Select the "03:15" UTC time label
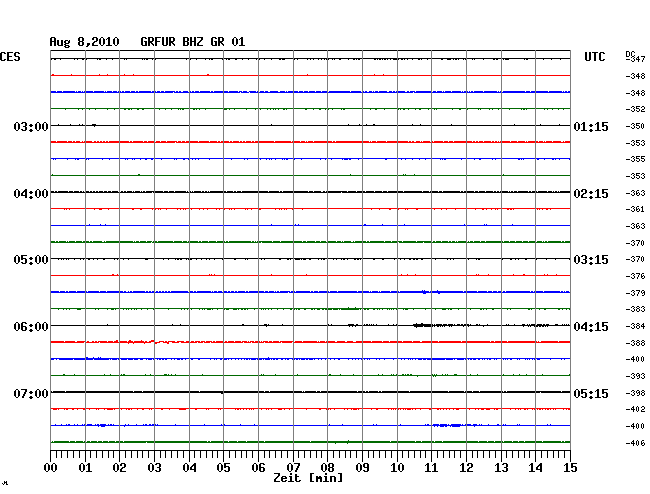The width and height of the screenshot is (650, 494). pyautogui.click(x=591, y=260)
